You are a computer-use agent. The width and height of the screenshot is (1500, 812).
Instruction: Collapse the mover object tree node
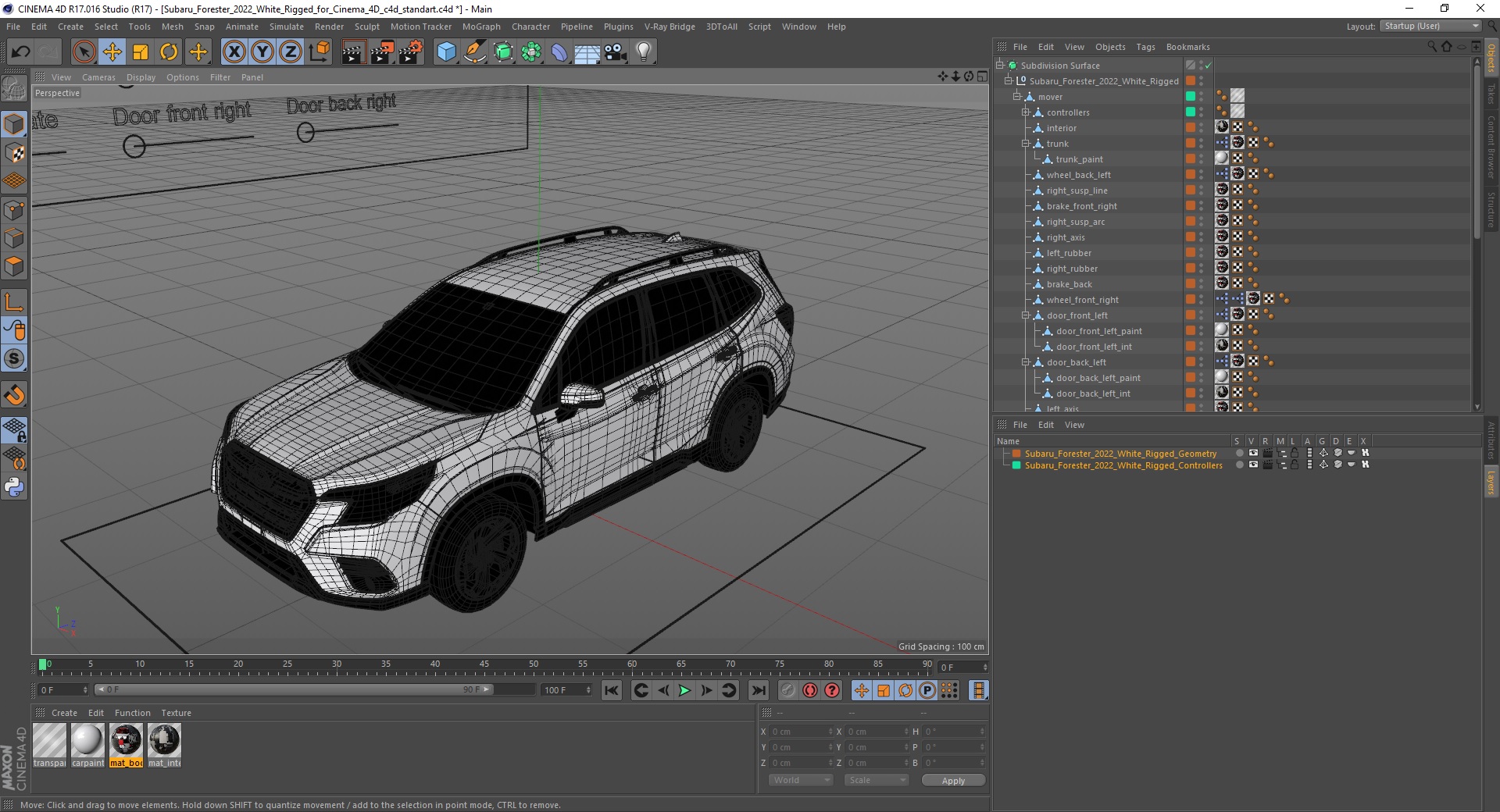1017,97
